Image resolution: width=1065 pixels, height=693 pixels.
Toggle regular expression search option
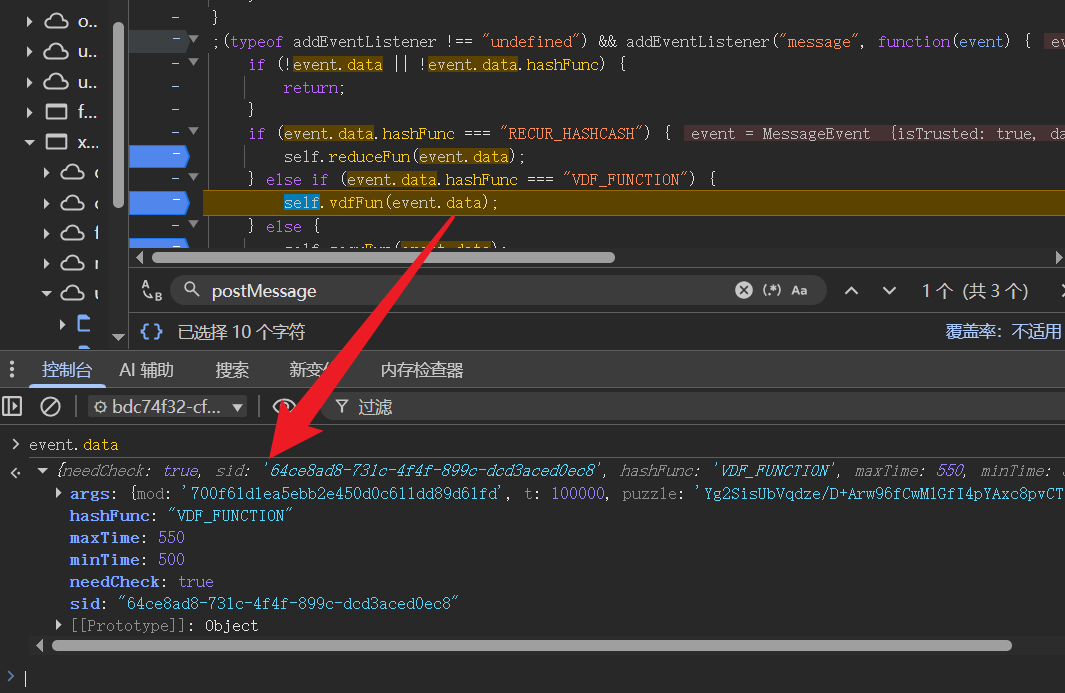(x=772, y=290)
